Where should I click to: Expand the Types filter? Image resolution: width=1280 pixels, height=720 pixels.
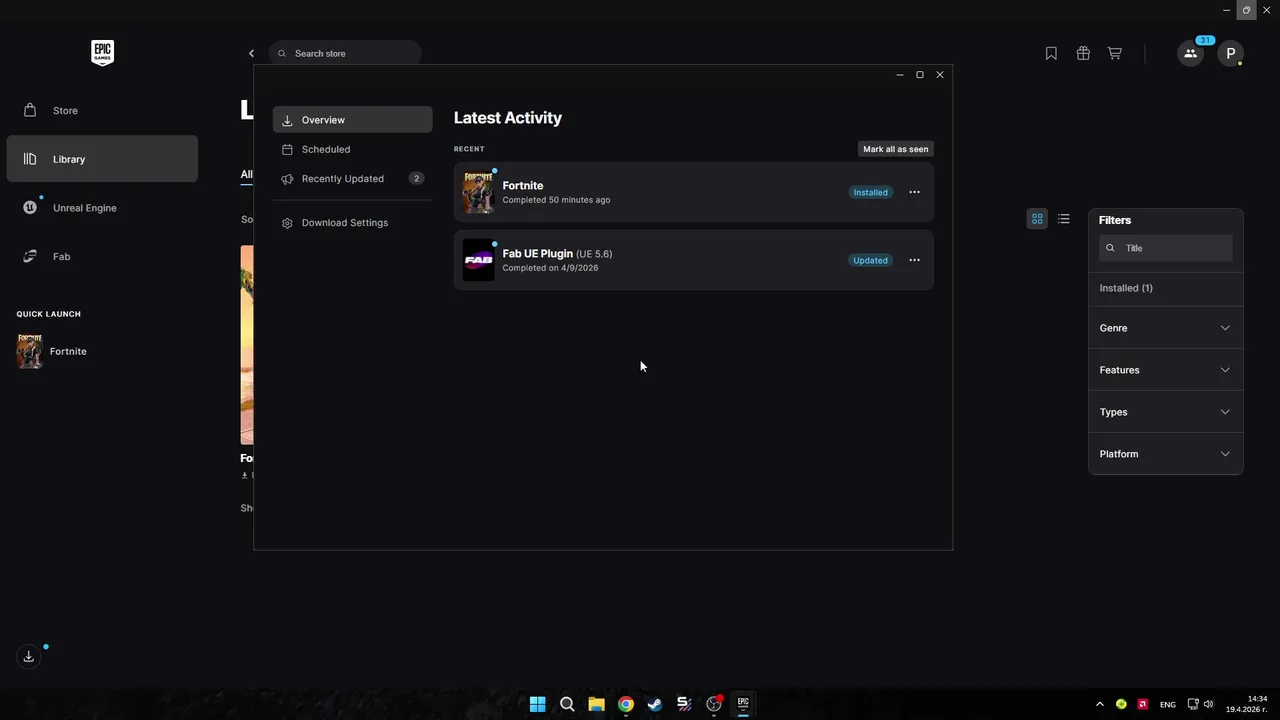click(1165, 412)
